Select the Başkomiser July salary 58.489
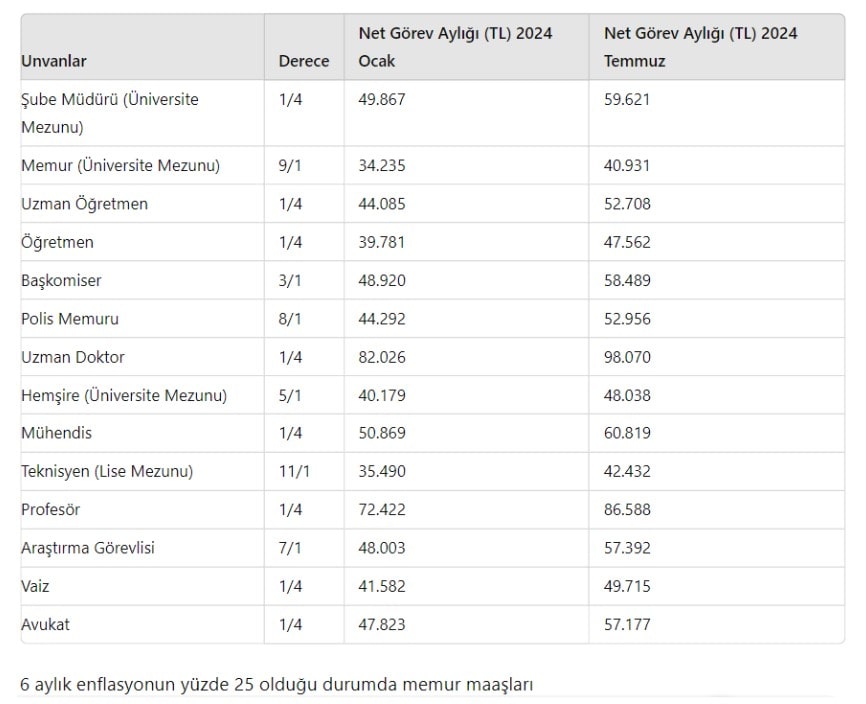The image size is (866, 704). tap(627, 281)
